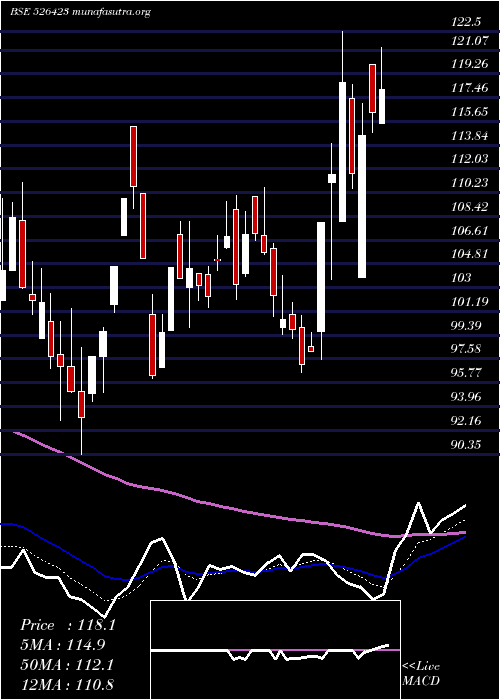500x700 pixels.
Task: Click the 122.5 price axis label
Action: 467,21
